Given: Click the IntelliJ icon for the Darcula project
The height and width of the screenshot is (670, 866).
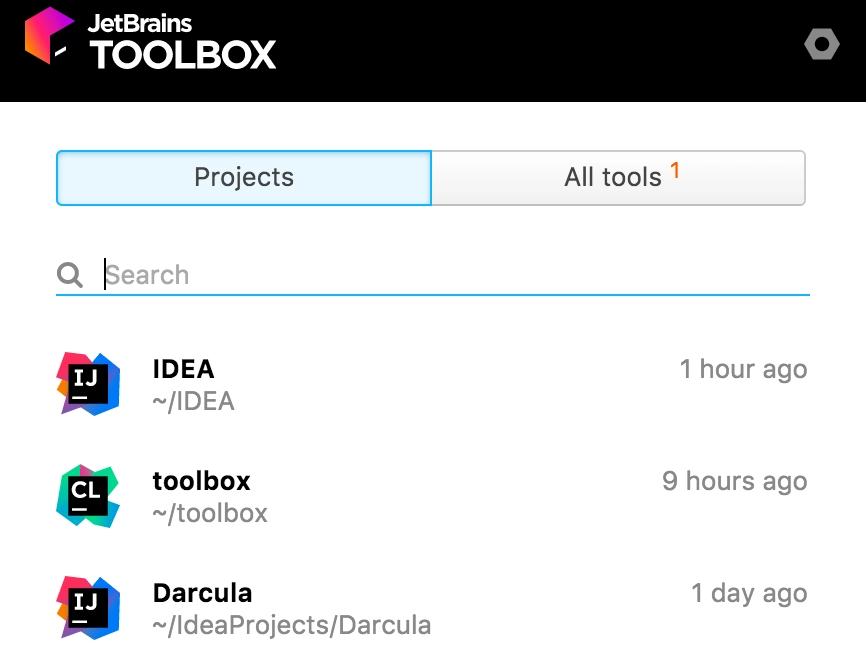Looking at the screenshot, I should (88, 608).
